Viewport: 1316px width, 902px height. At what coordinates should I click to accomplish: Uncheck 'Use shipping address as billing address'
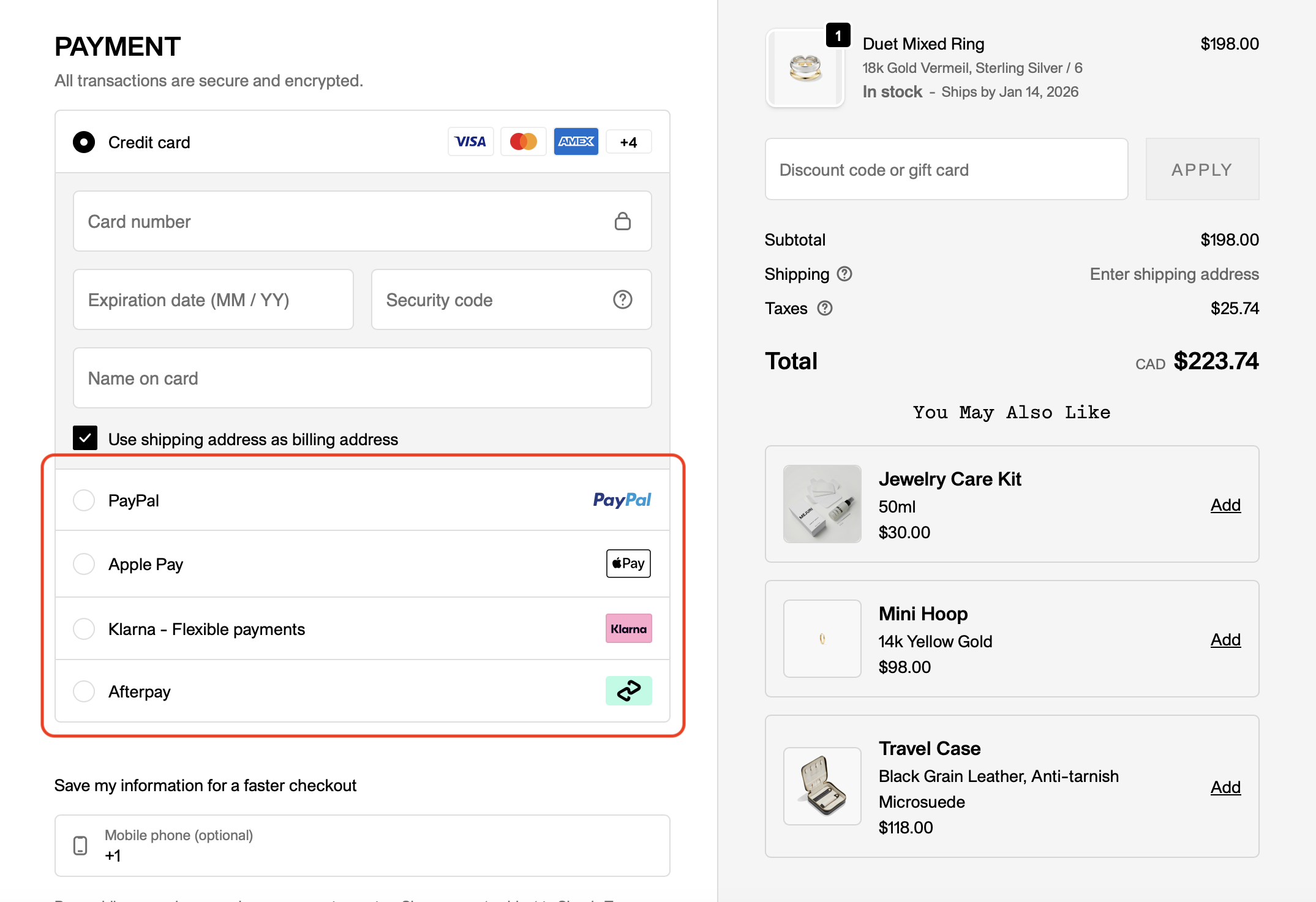85,438
